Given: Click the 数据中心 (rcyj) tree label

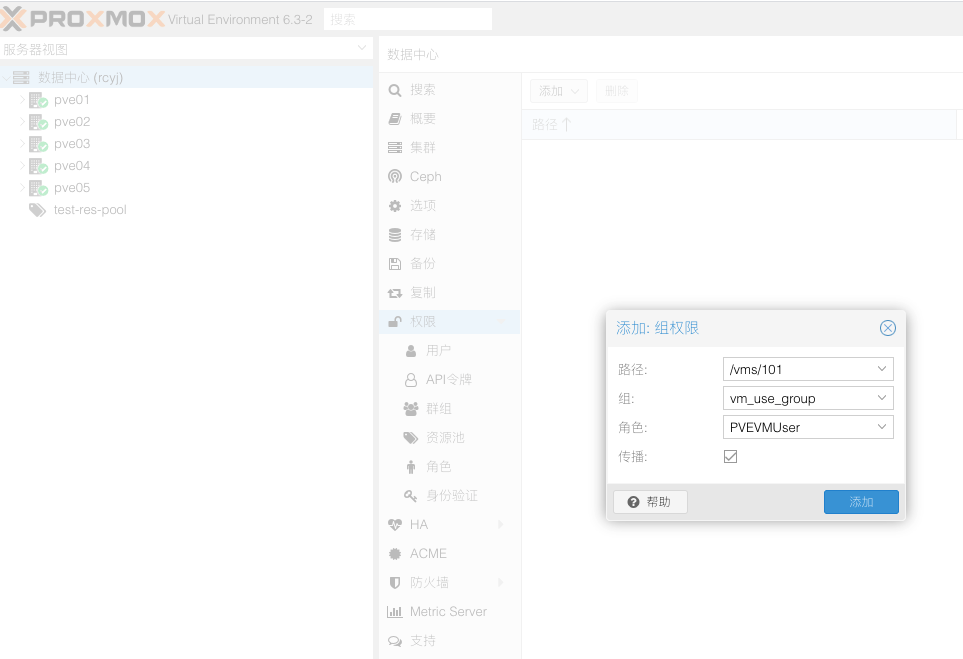Looking at the screenshot, I should click(x=80, y=77).
